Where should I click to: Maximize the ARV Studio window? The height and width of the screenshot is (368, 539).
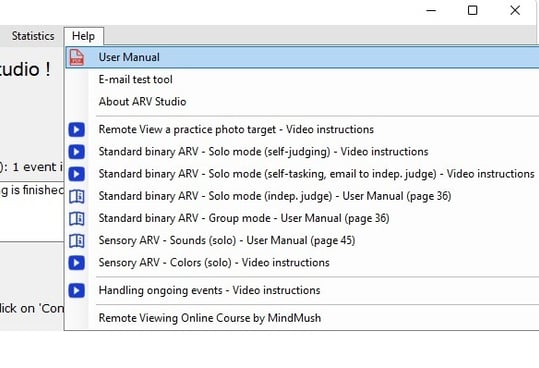pyautogui.click(x=473, y=11)
